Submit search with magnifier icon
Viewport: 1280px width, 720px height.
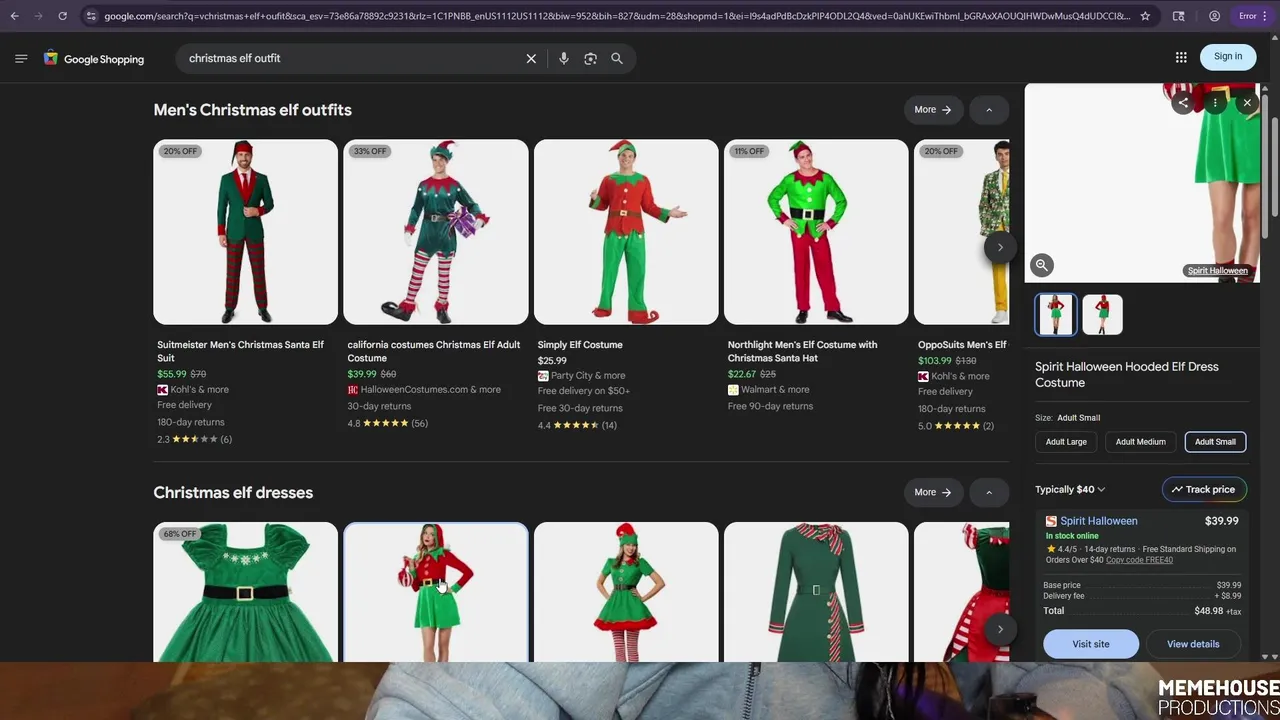[x=617, y=59]
